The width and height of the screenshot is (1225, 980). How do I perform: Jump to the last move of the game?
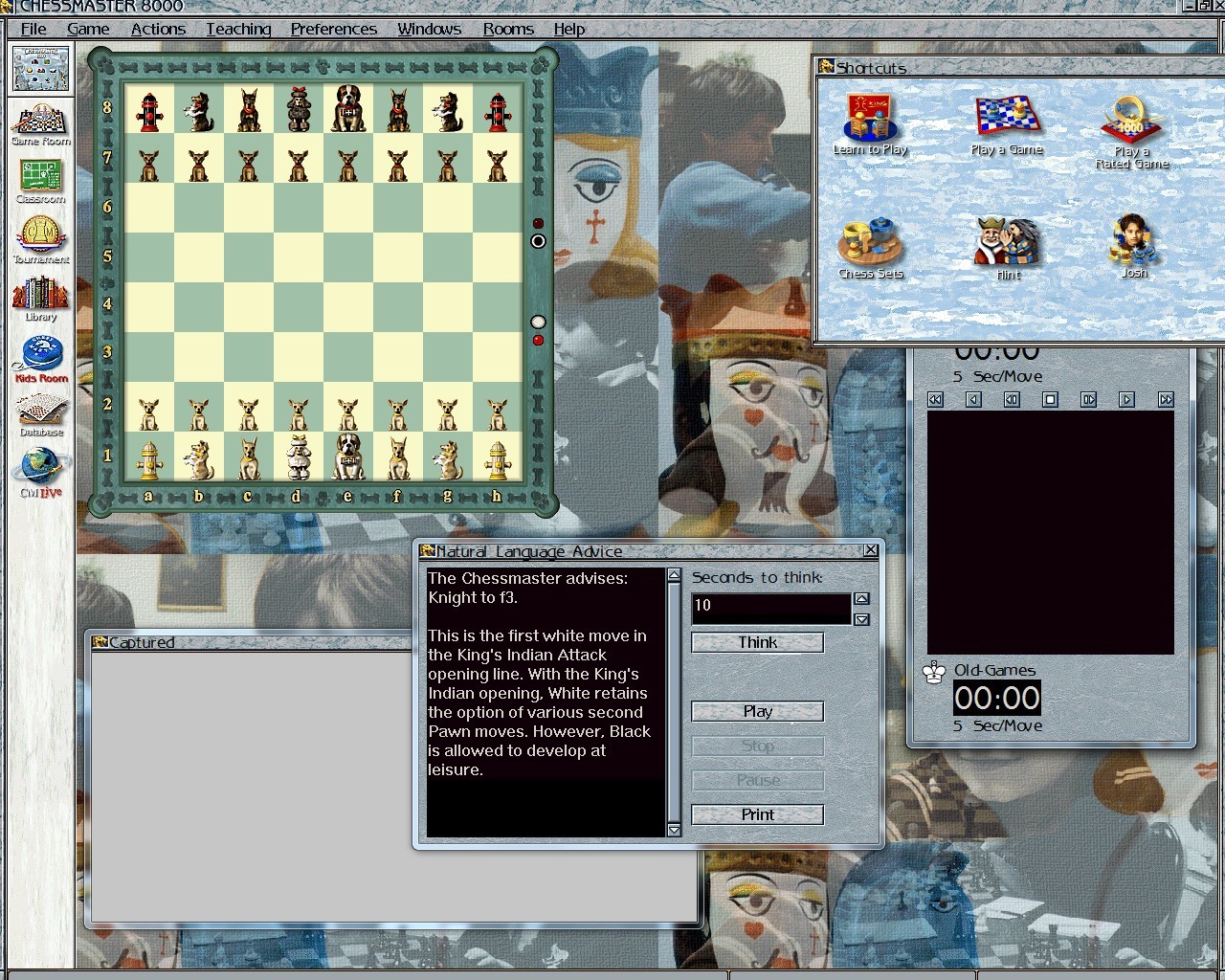1166,399
